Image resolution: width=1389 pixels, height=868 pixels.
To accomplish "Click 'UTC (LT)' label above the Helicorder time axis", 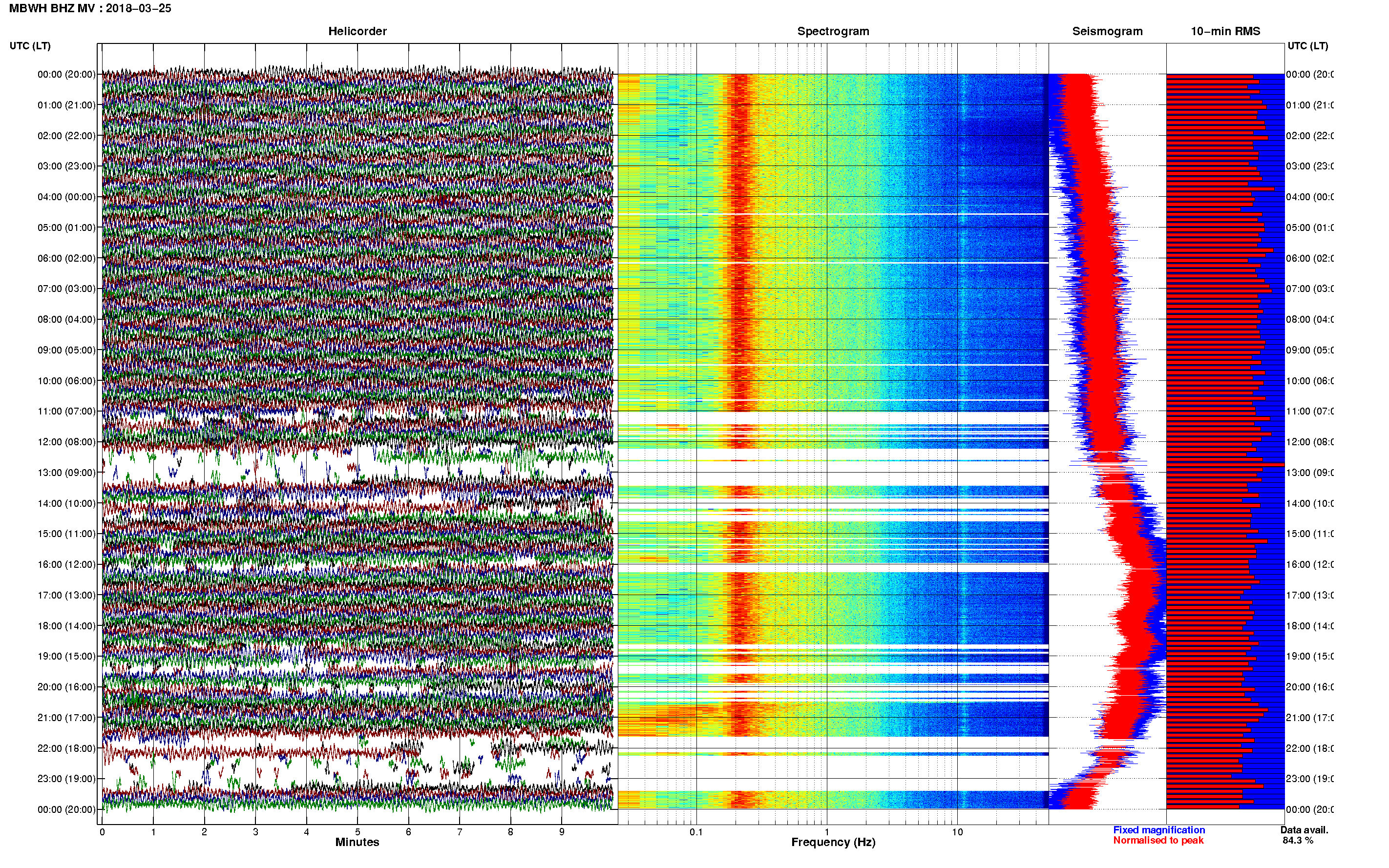I will click(30, 46).
